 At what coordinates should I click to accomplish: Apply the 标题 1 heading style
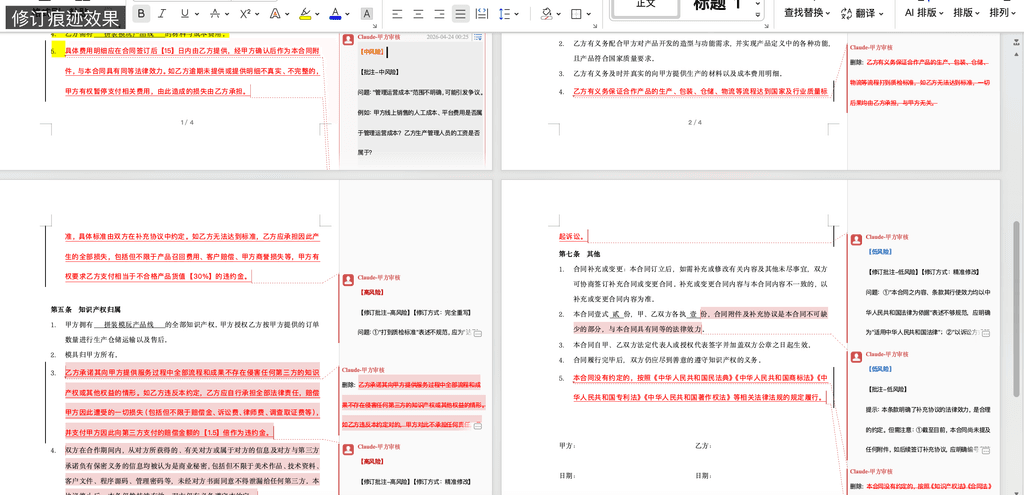[718, 6]
